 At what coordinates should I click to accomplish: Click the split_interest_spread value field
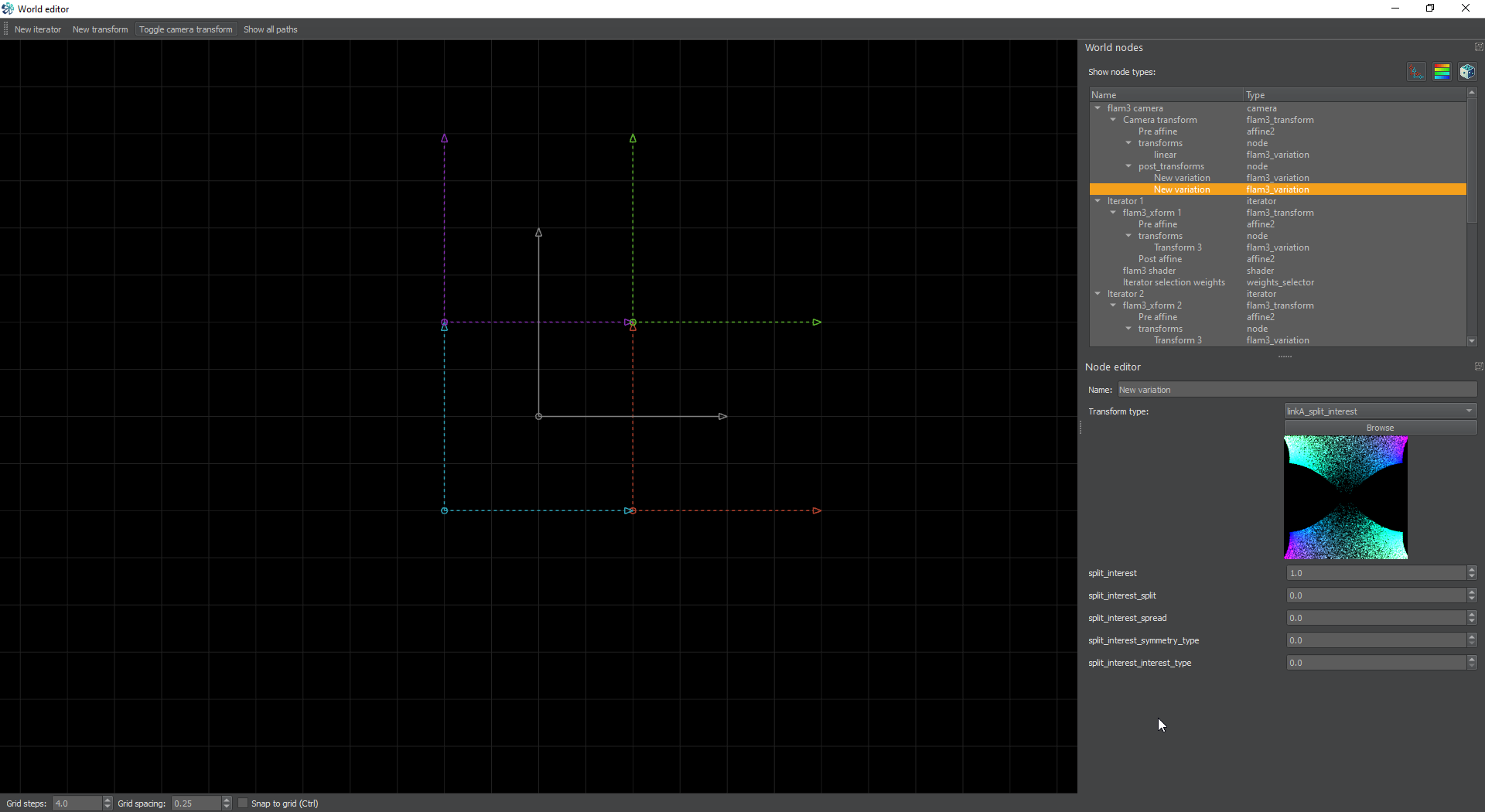[1377, 618]
